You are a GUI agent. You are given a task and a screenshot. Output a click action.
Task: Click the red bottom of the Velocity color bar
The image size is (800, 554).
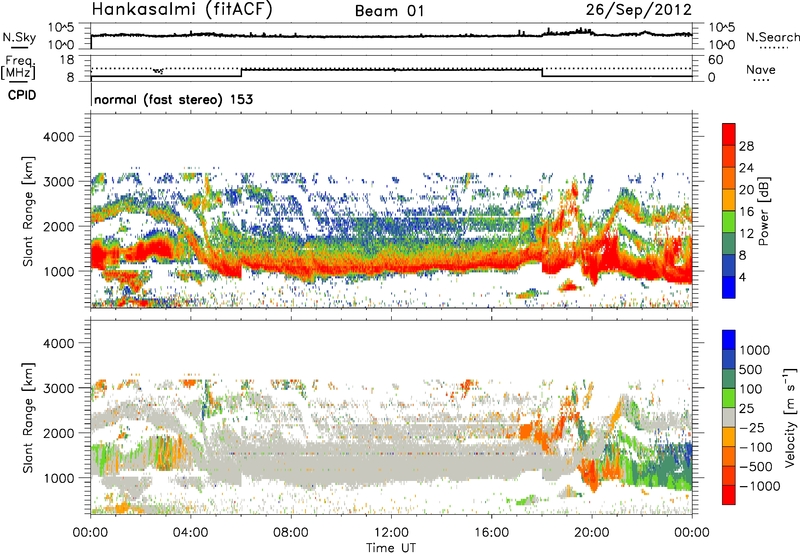click(x=729, y=495)
